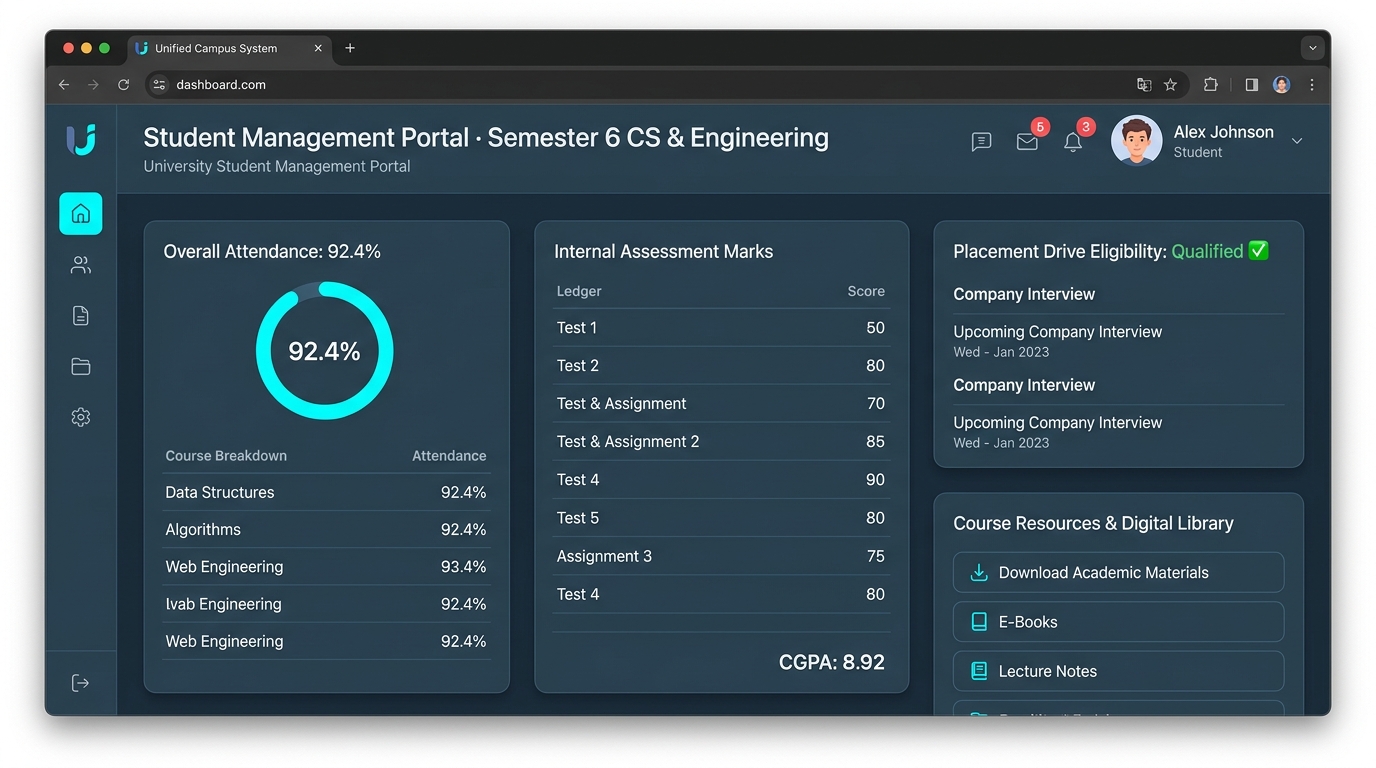Screen dimensions: 1376x768
Task: Click the Test 1 score row
Action: click(x=721, y=328)
